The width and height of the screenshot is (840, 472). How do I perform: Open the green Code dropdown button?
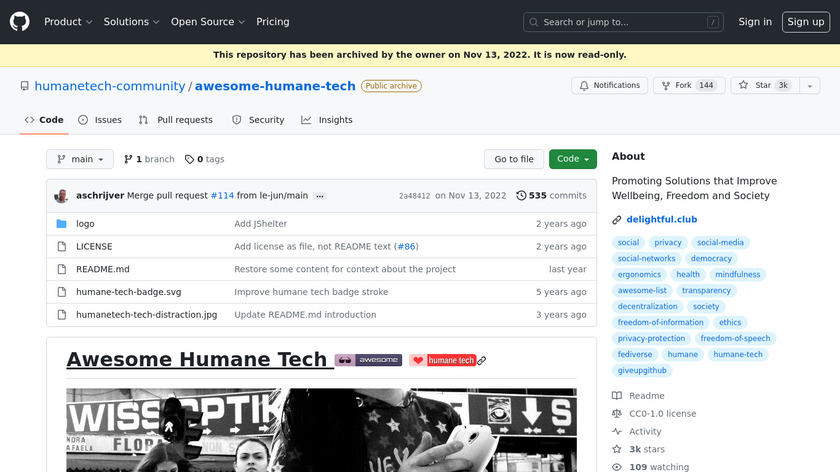pyautogui.click(x=573, y=159)
